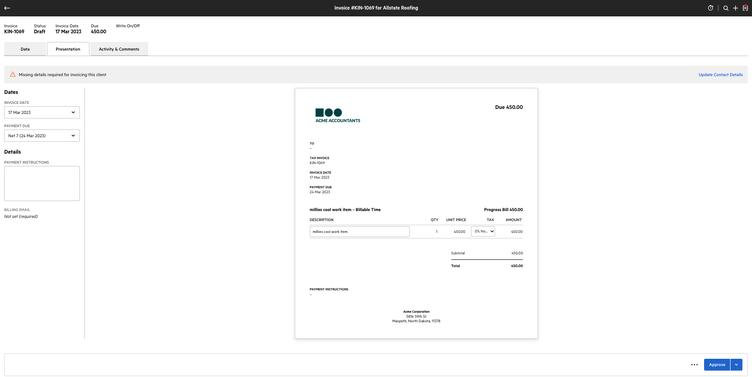This screenshot has height=377, width=752.
Task: Go back using the left arrow
Action: click(x=7, y=8)
